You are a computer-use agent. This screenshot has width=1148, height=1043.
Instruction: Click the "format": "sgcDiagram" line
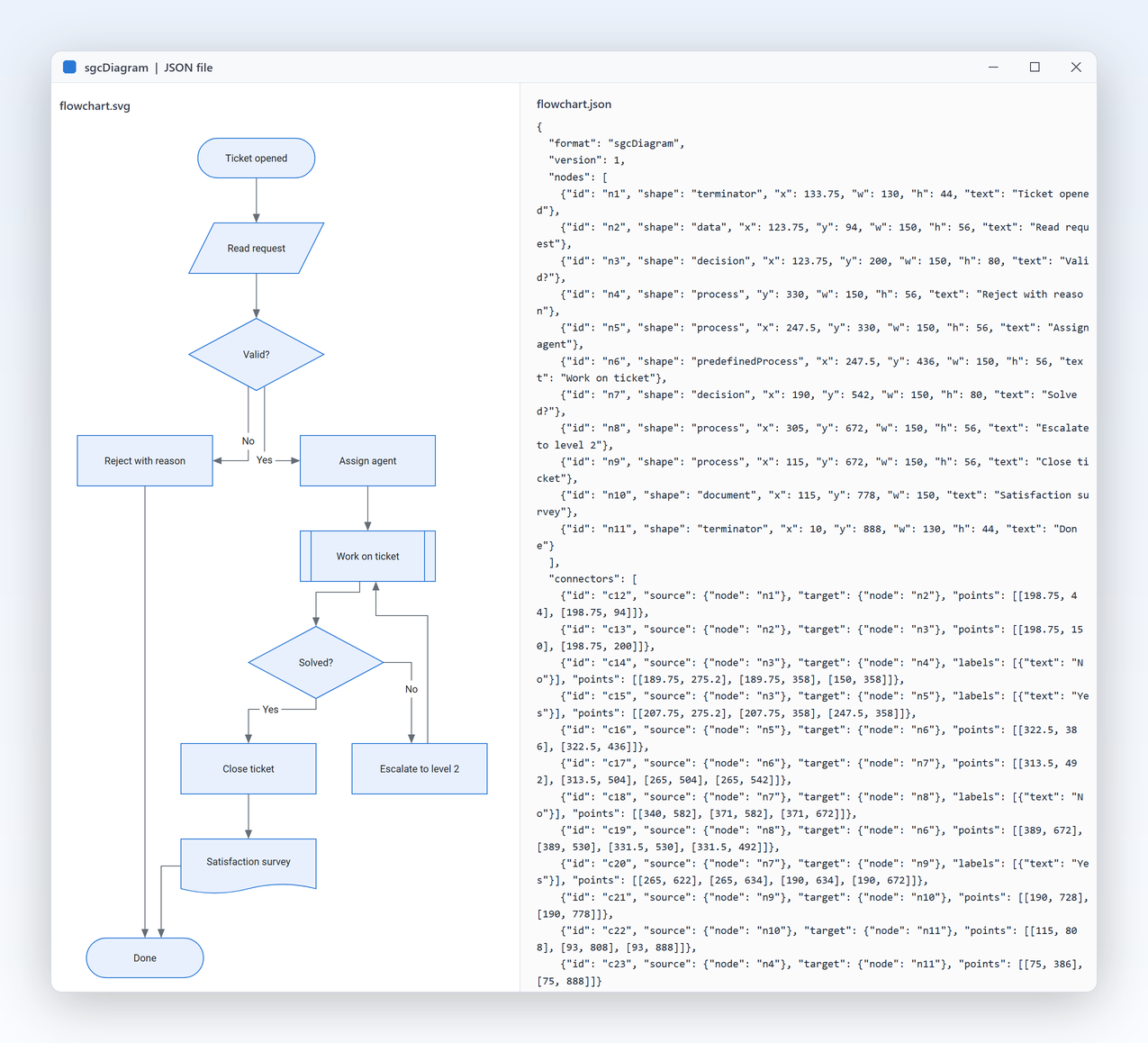pyautogui.click(x=617, y=143)
